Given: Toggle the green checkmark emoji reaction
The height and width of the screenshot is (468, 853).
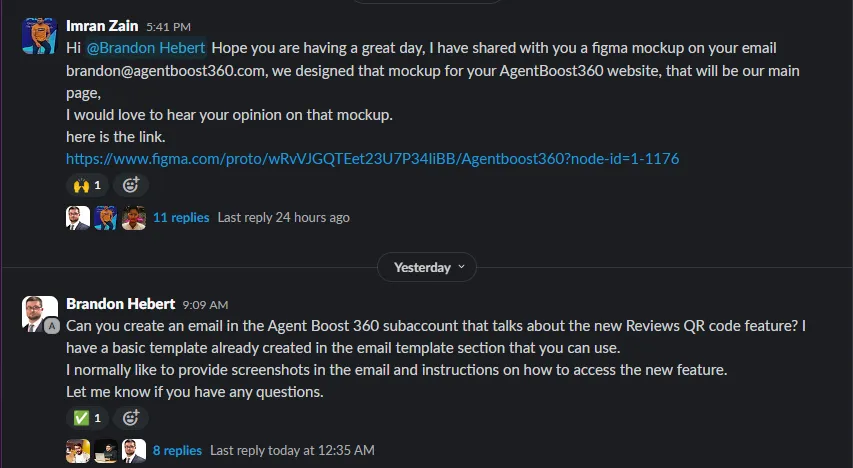Looking at the screenshot, I should [x=88, y=418].
